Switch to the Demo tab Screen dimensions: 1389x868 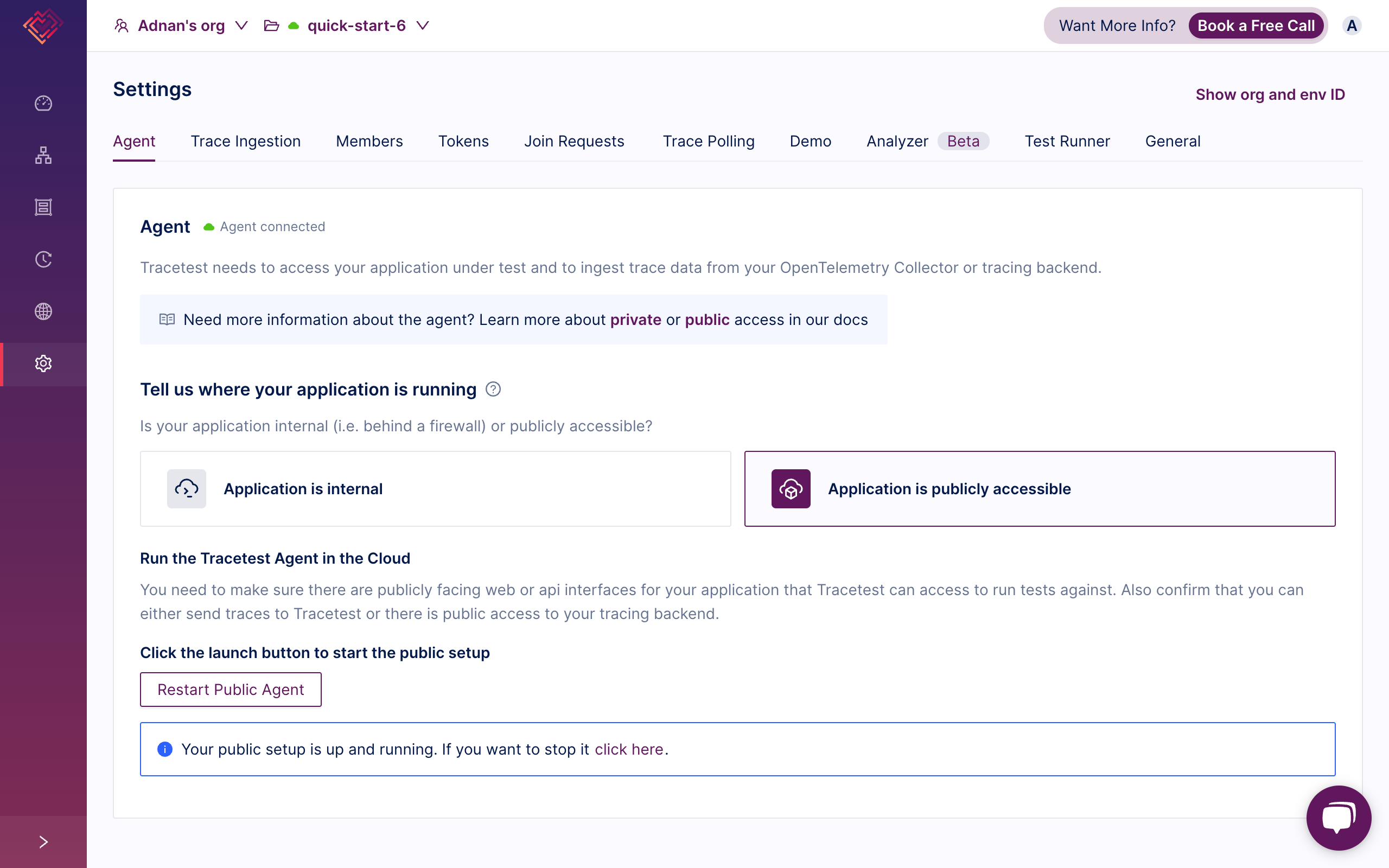click(x=810, y=141)
